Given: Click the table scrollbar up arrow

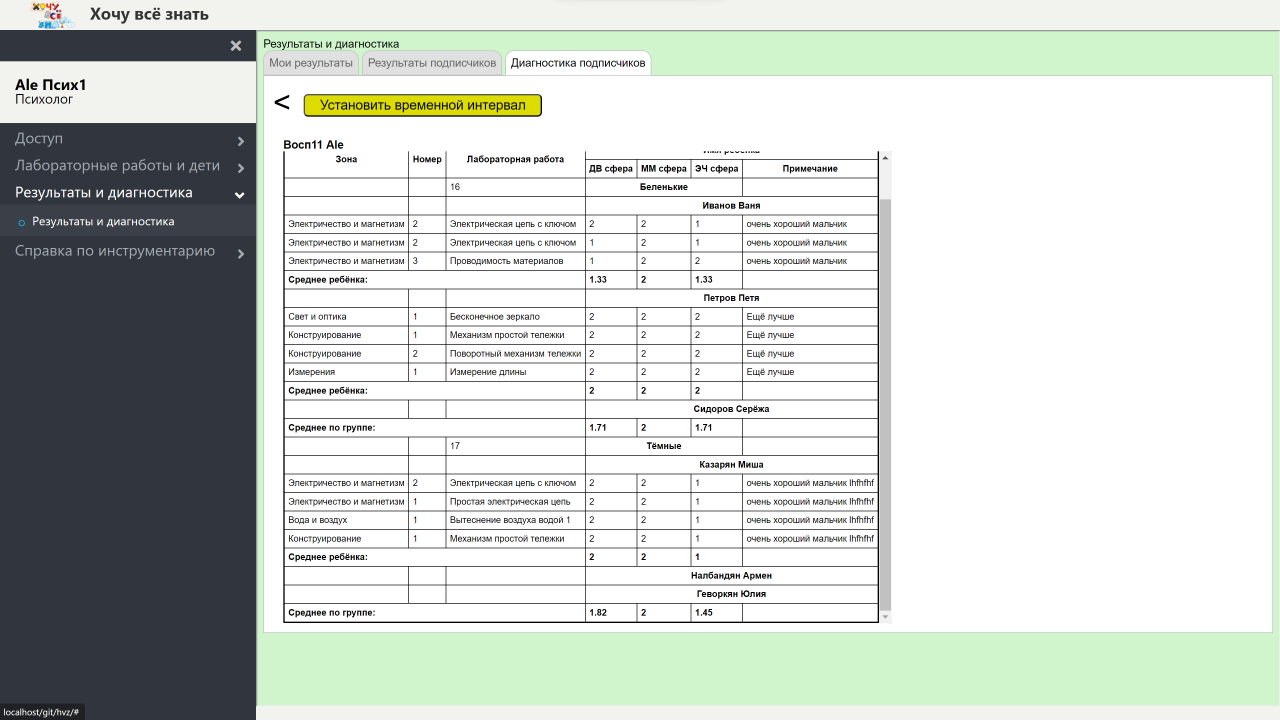Looking at the screenshot, I should coord(884,157).
